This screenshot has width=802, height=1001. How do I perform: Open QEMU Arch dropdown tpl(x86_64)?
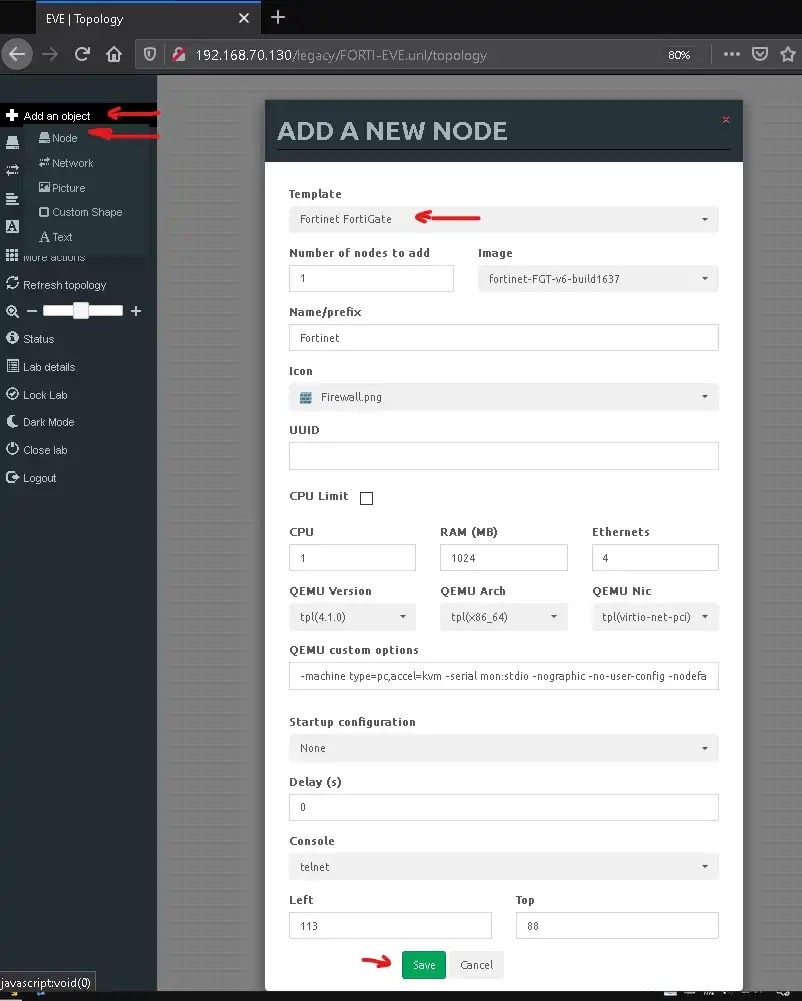tap(504, 617)
